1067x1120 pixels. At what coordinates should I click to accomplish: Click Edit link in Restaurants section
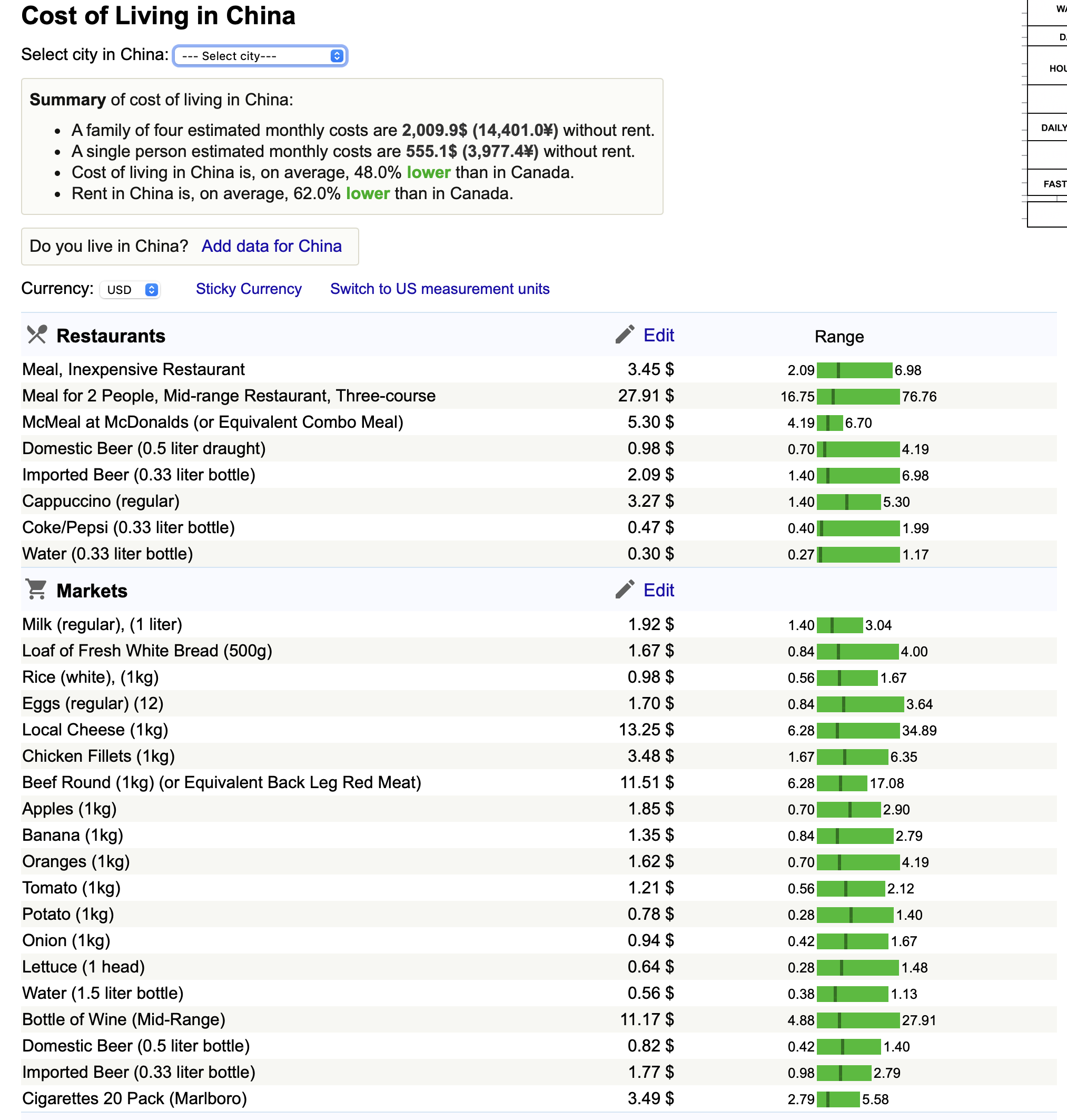click(659, 335)
